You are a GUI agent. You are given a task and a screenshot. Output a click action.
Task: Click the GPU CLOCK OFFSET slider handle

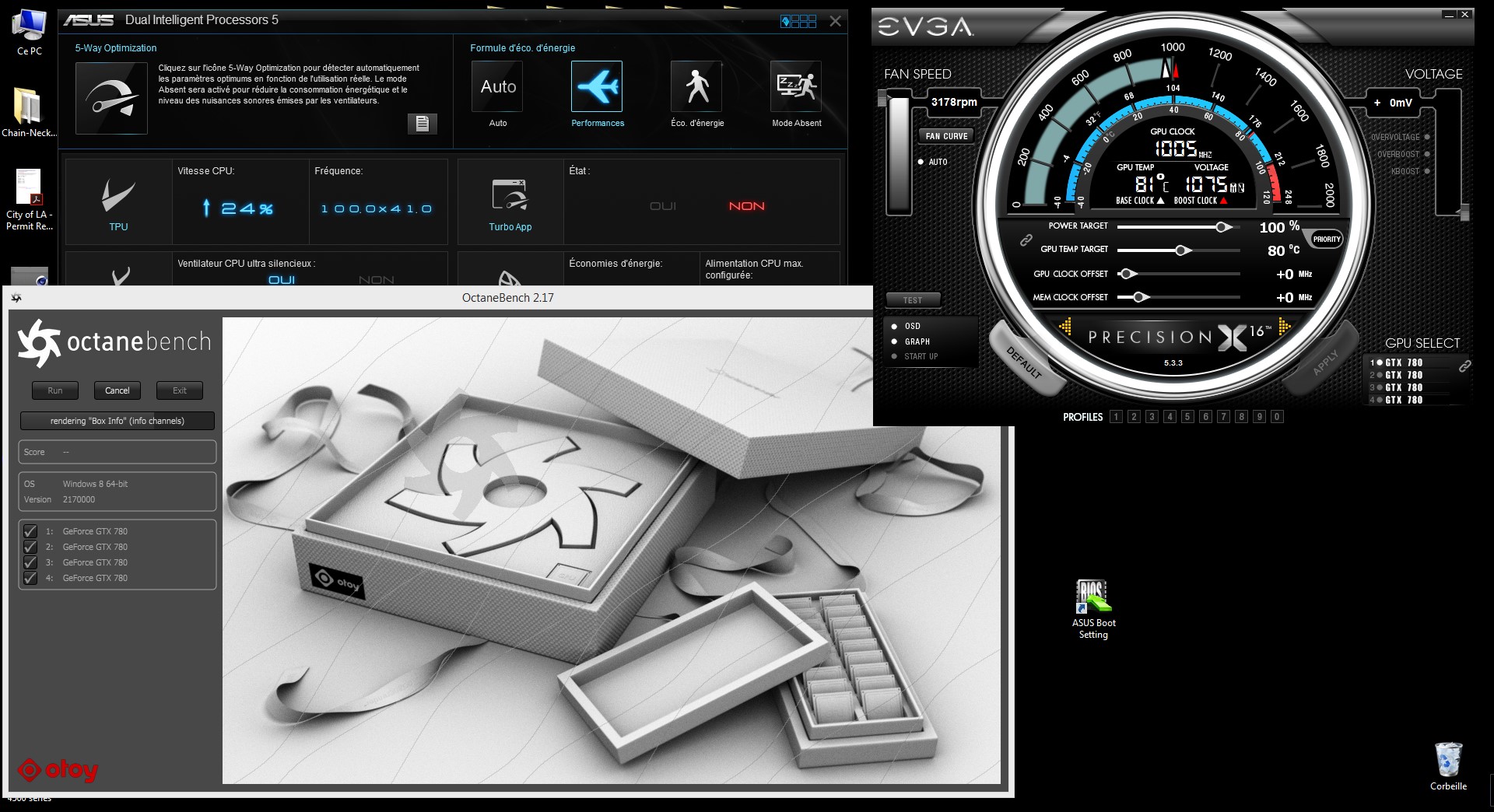pos(1126,274)
